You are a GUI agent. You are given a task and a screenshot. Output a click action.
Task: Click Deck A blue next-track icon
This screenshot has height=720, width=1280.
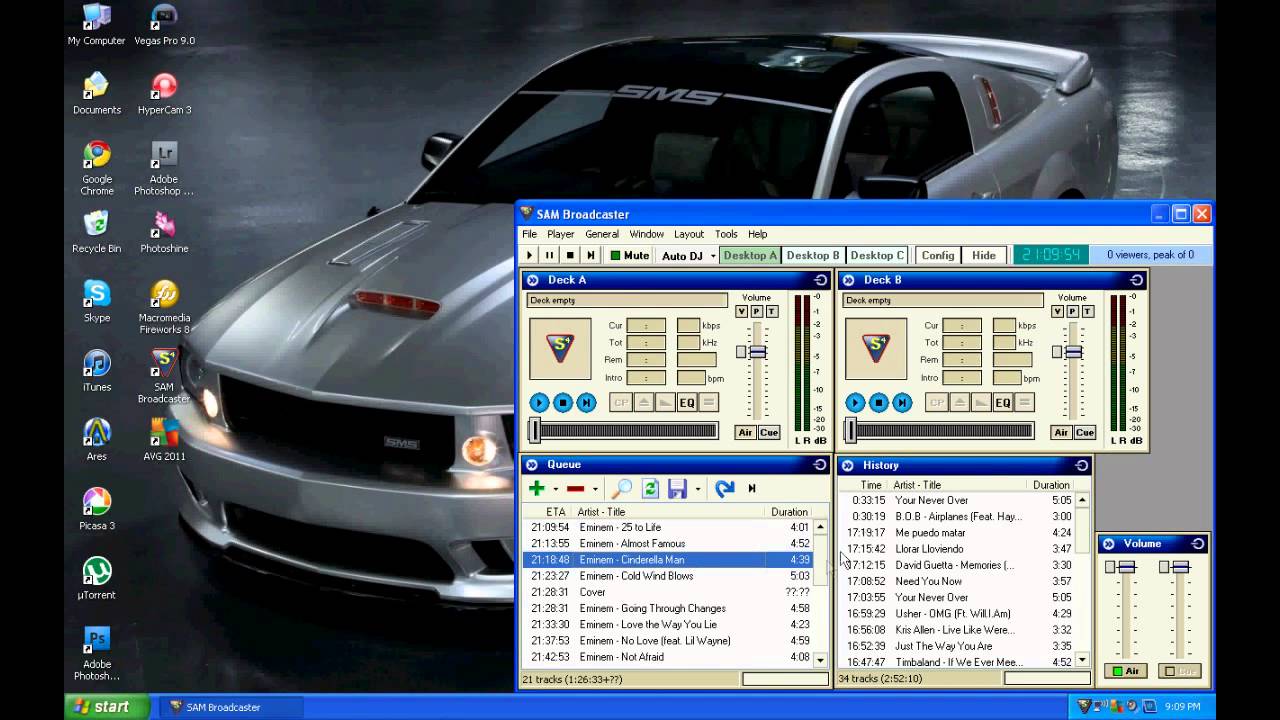pos(587,403)
